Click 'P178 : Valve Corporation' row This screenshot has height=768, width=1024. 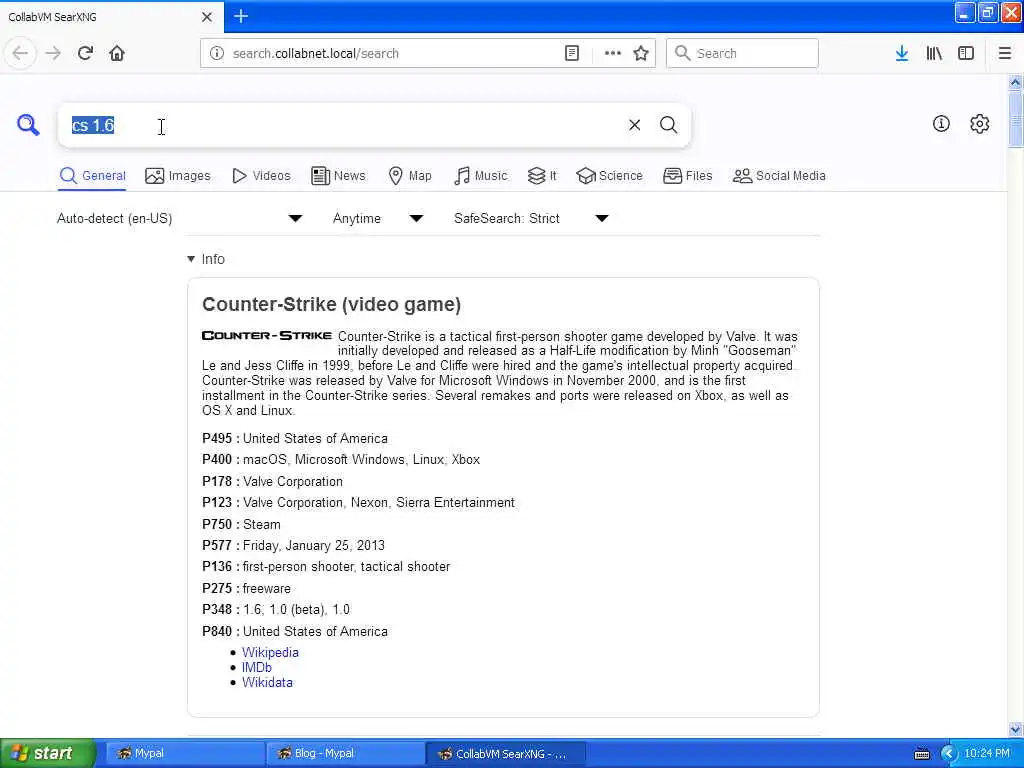click(x=272, y=481)
